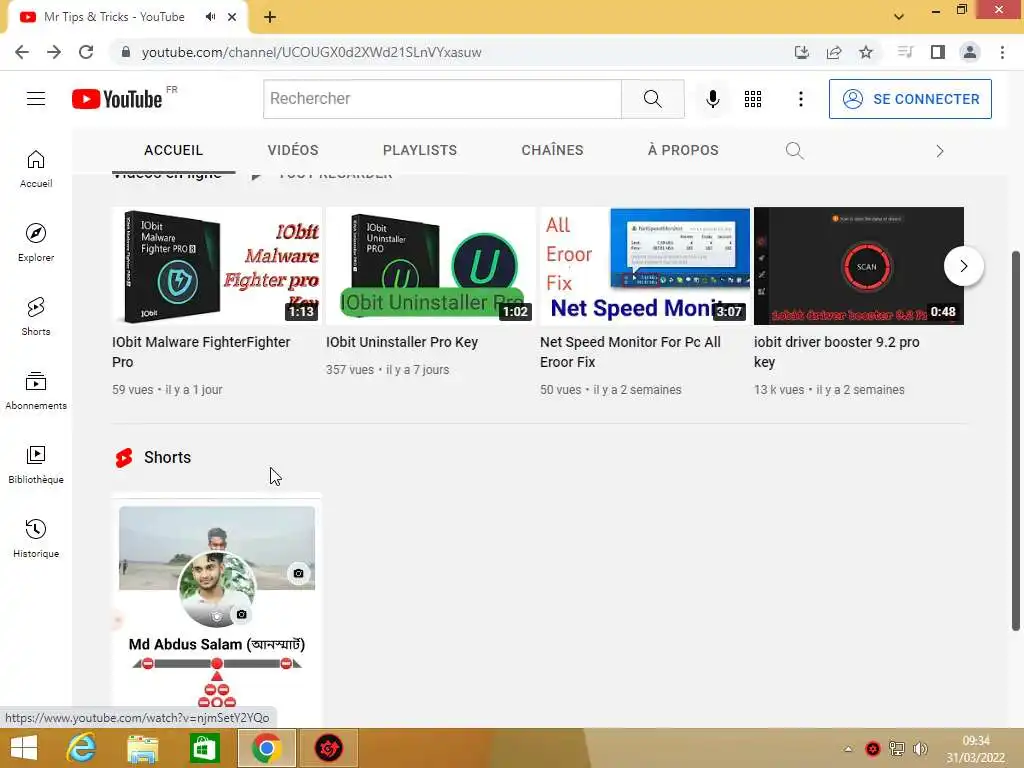This screenshot has height=768, width=1024.
Task: Open Bibliothèque in sidebar
Action: (x=36, y=464)
